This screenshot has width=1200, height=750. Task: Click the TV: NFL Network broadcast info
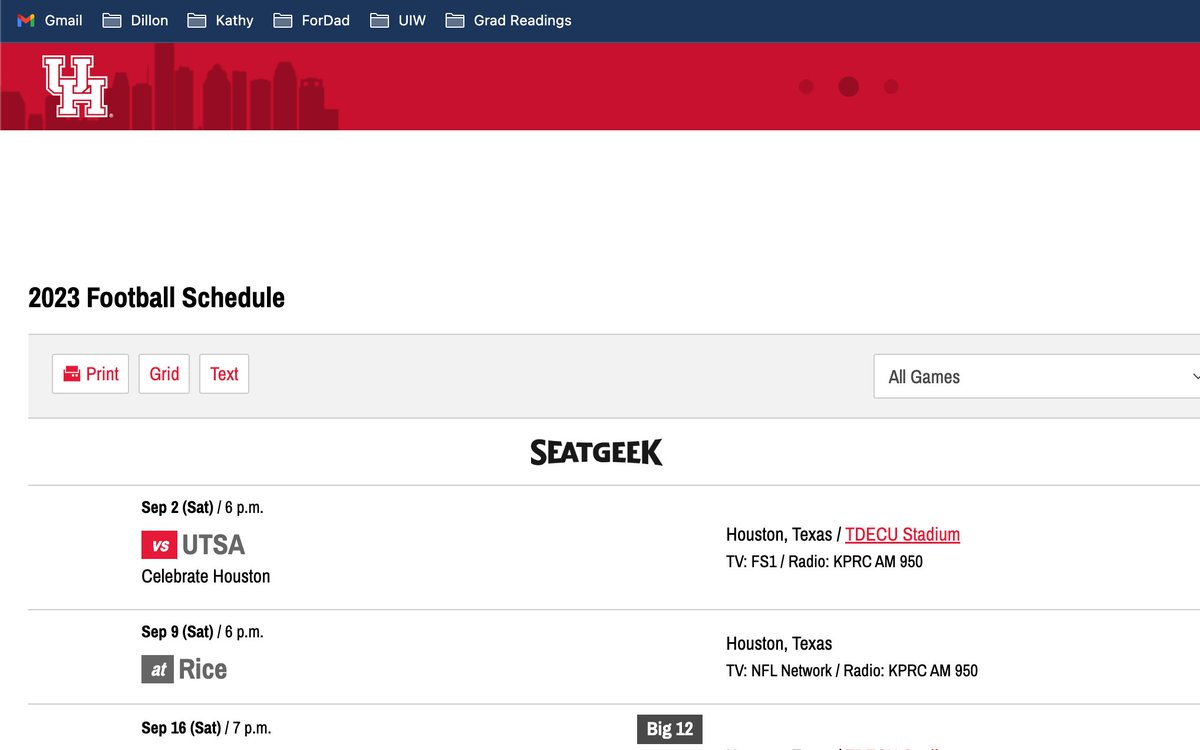tap(779, 670)
